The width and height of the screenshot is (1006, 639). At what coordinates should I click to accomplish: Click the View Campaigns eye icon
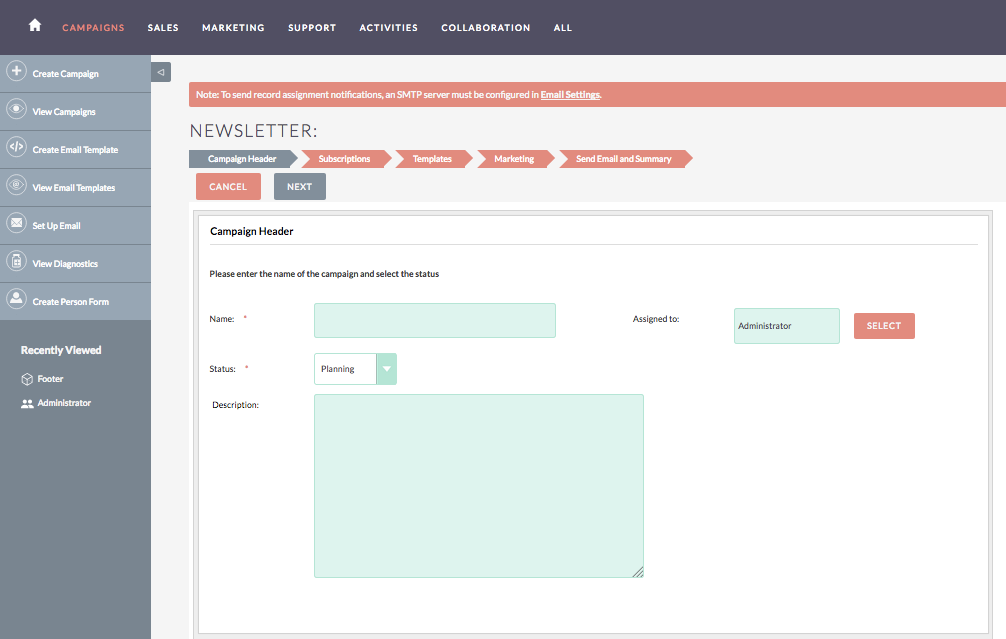pos(16,110)
